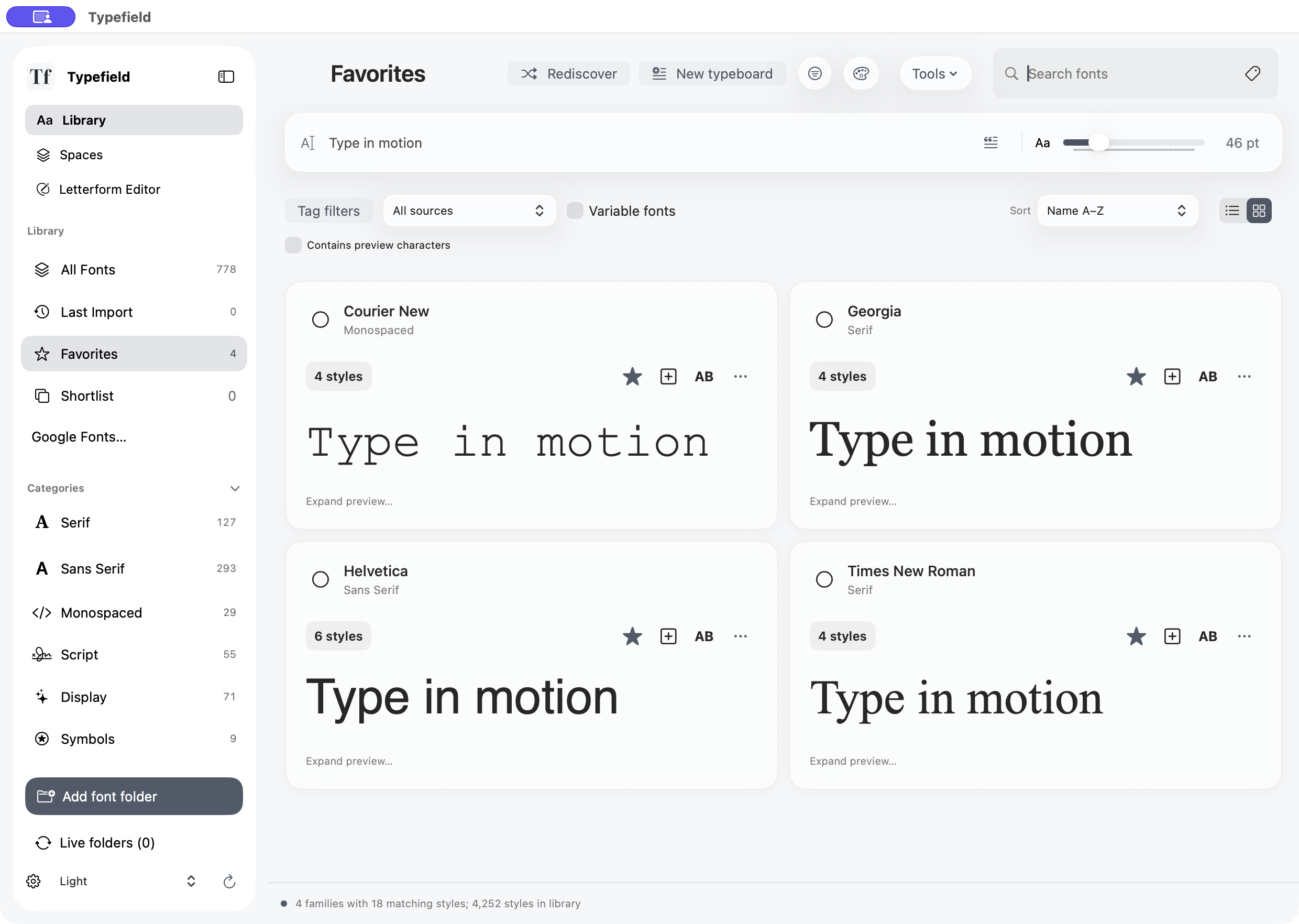Add Times New Roman to shortlist plus icon

[1172, 636]
